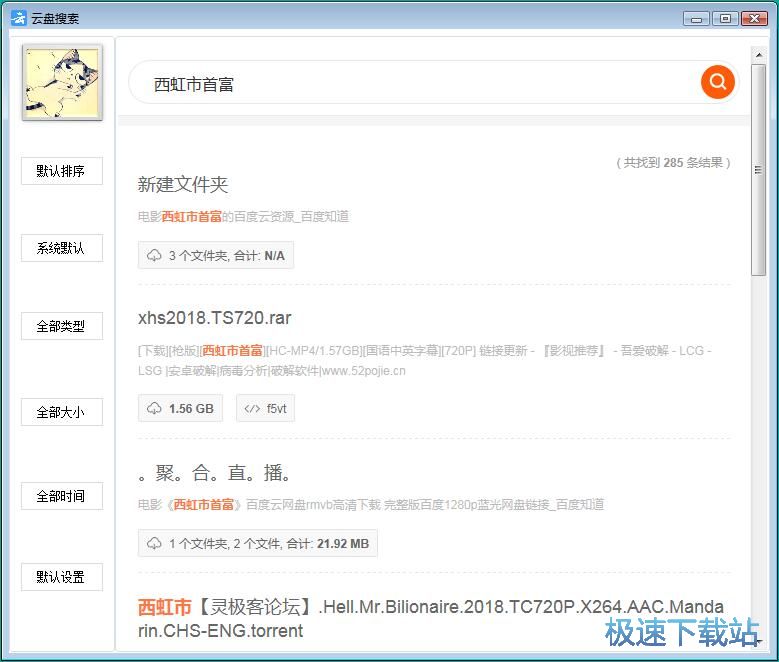Open the 默认排序 sort option
Screen dimensions: 779x662
(62, 171)
